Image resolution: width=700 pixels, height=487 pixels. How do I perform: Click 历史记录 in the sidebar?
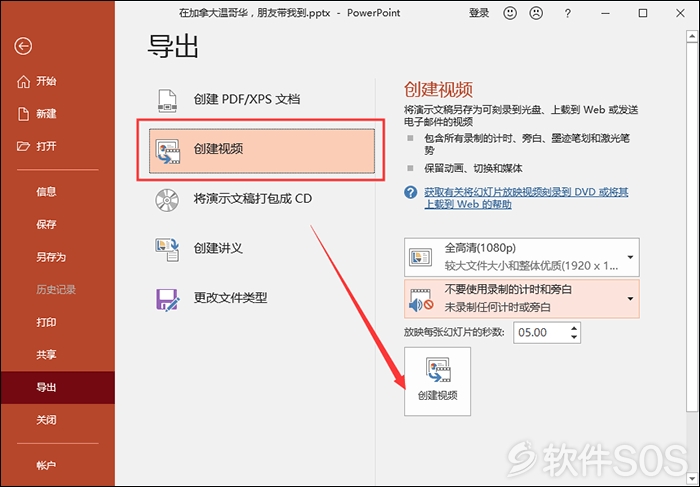click(58, 290)
